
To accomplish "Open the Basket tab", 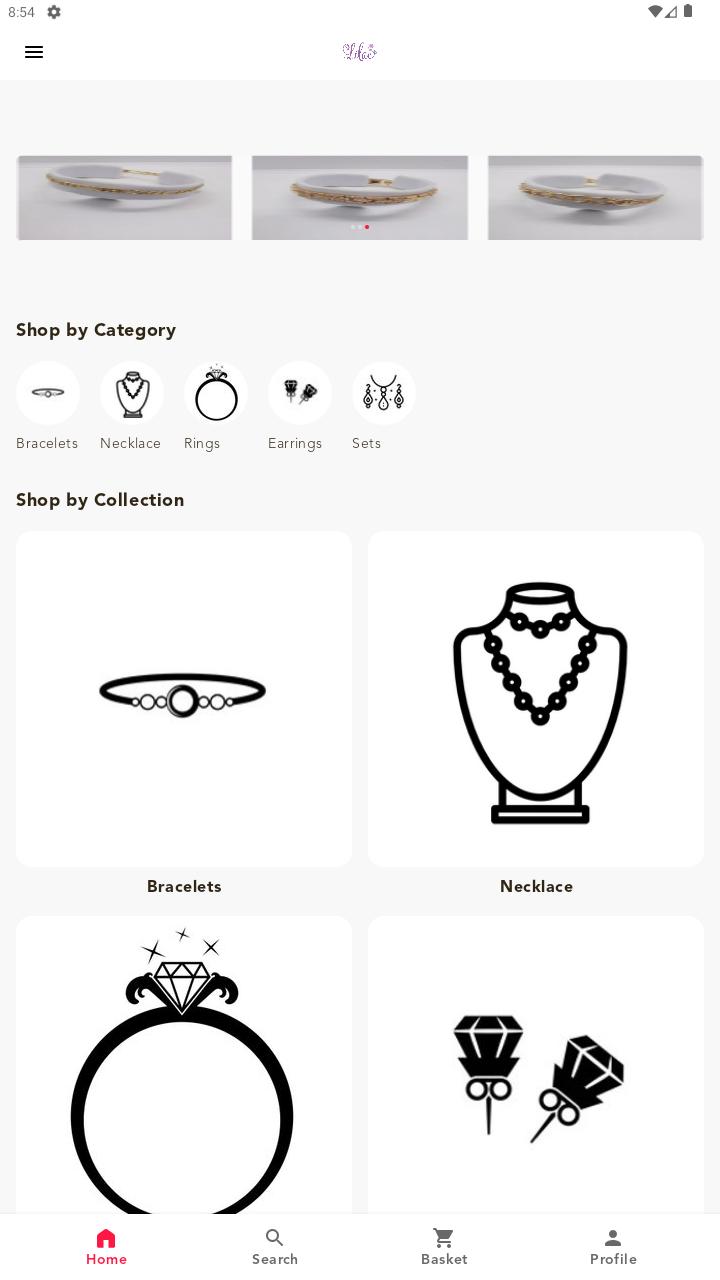I will pyautogui.click(x=444, y=1247).
